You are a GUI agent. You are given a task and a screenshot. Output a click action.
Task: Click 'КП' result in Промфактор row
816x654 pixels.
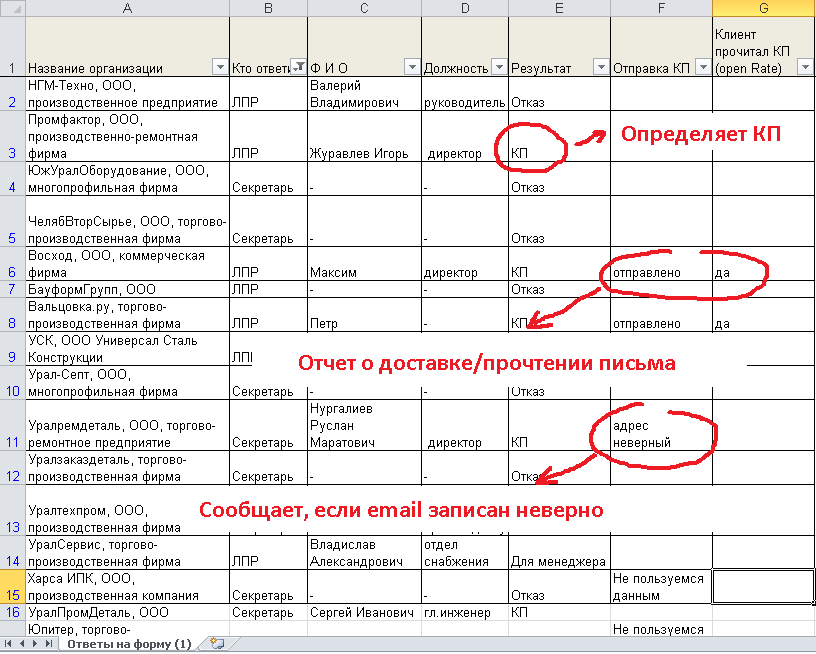[x=559, y=136]
